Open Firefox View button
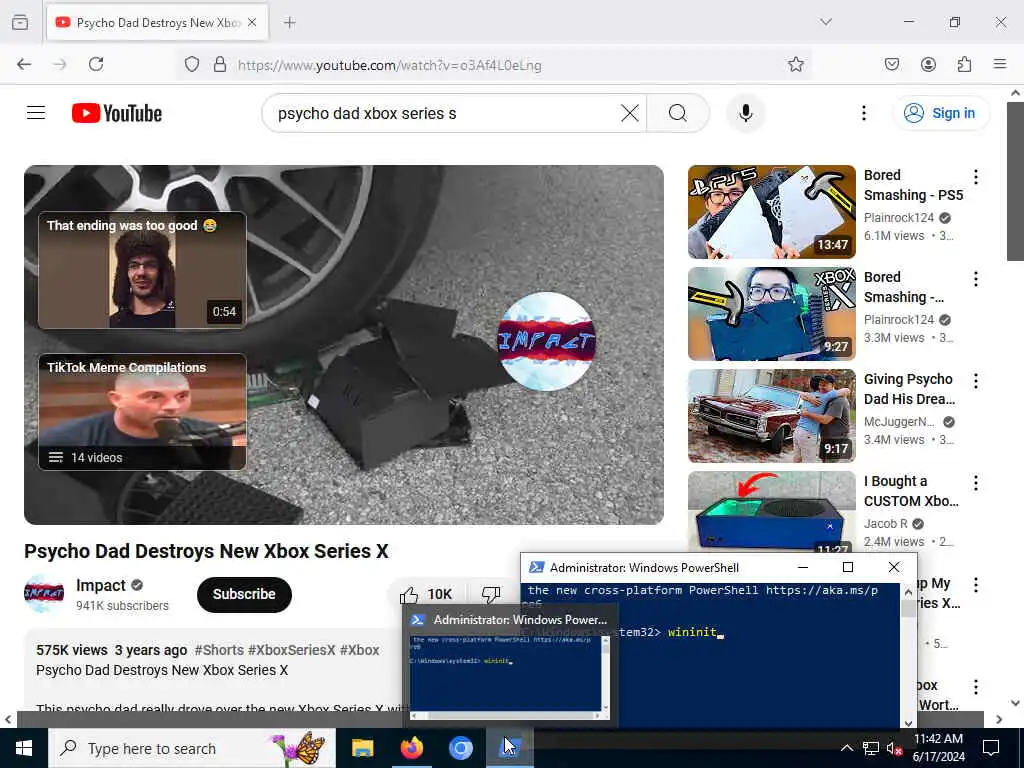The height and width of the screenshot is (768, 1024). 20,22
